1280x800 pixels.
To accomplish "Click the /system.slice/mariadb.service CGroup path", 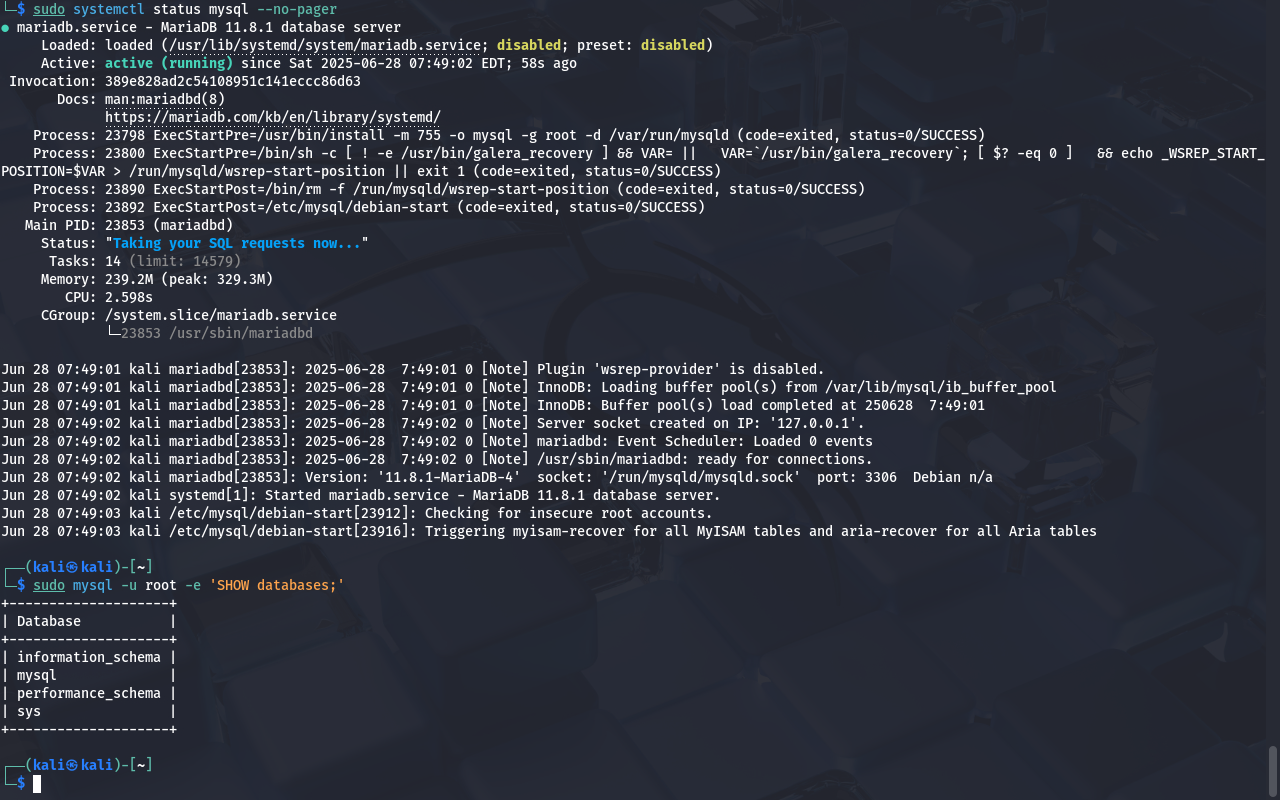I will [221, 315].
